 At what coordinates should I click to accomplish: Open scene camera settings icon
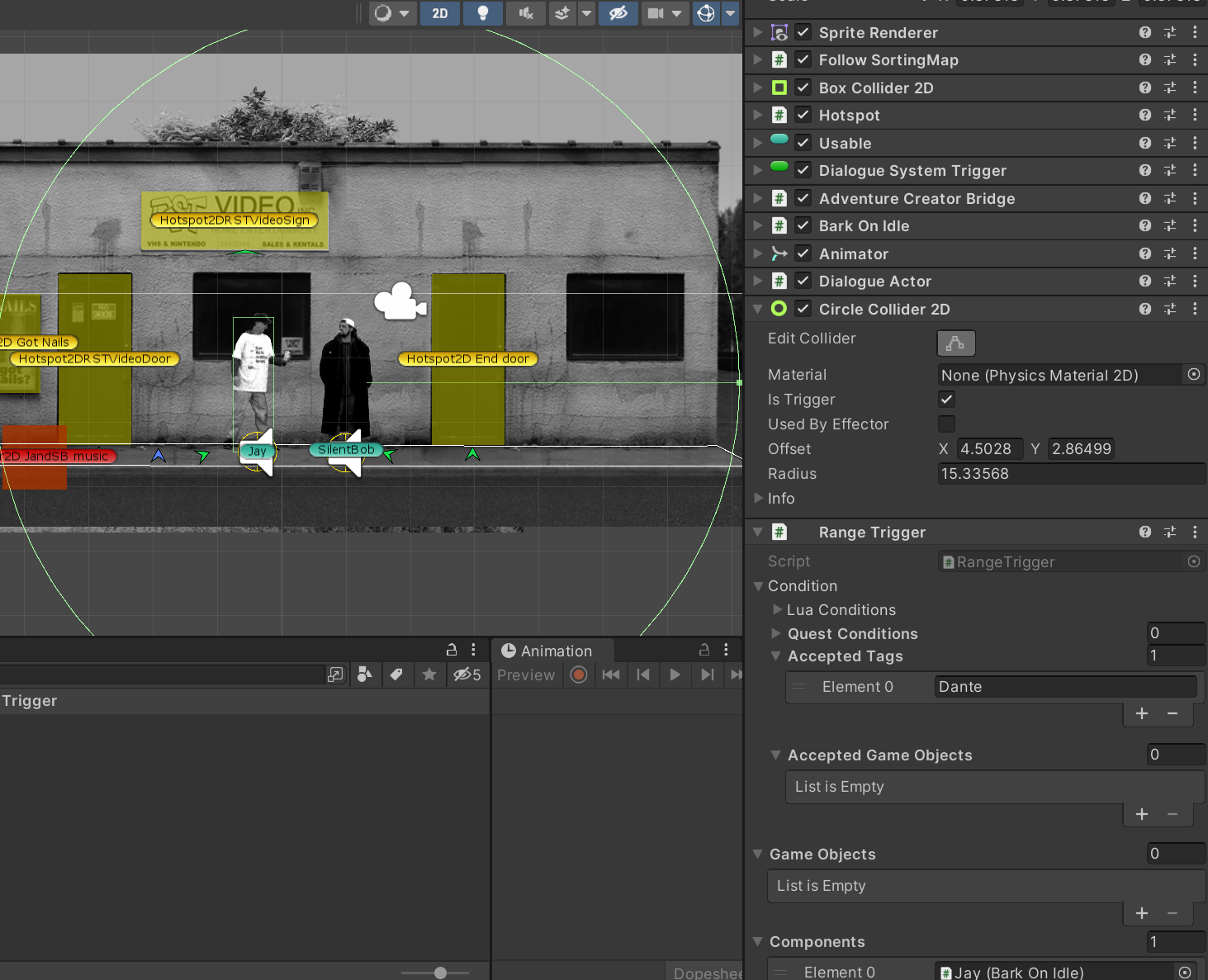[656, 13]
